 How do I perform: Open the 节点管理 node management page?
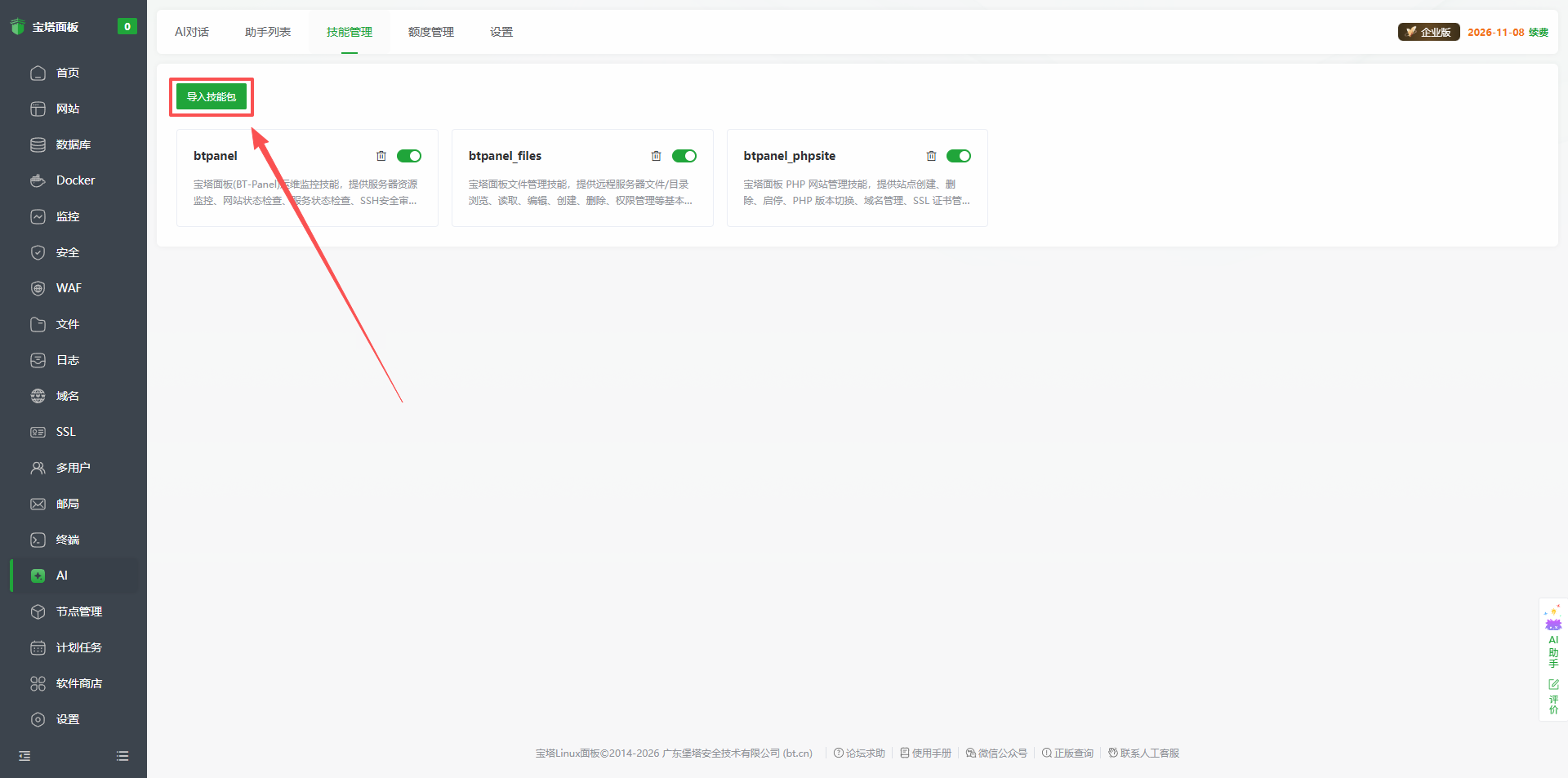tap(79, 611)
